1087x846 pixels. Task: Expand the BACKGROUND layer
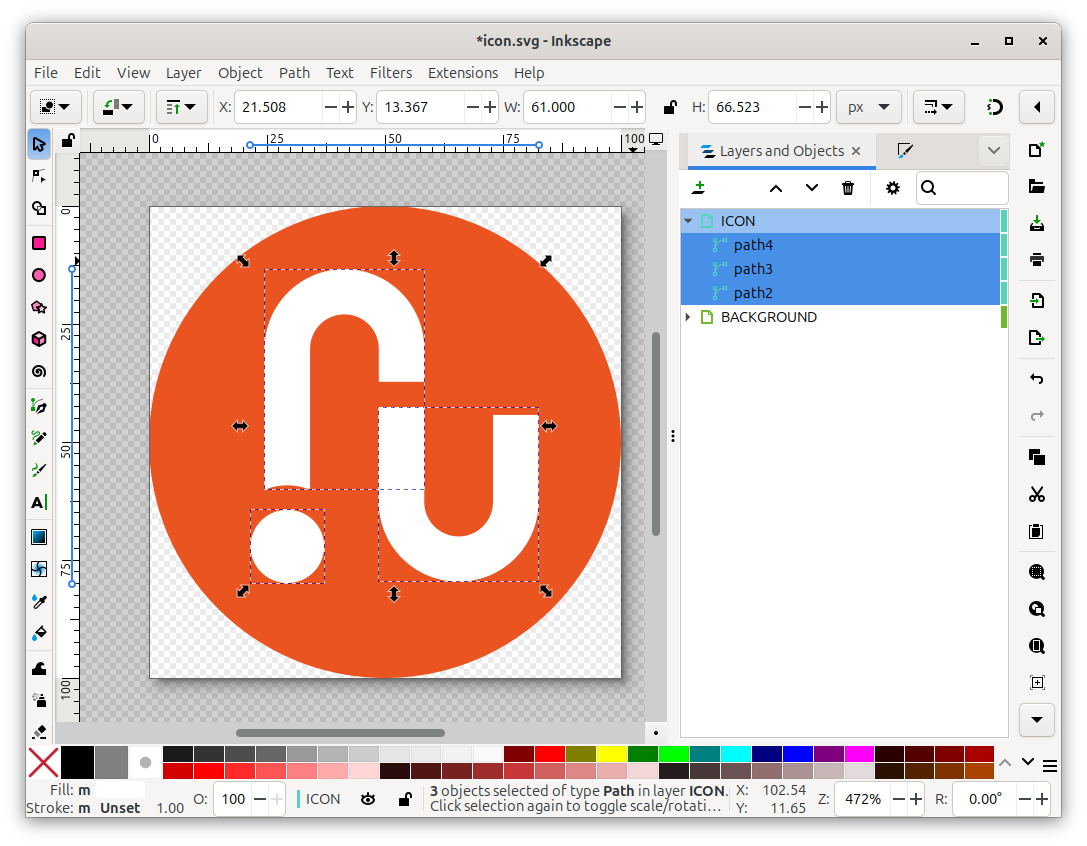coord(688,317)
